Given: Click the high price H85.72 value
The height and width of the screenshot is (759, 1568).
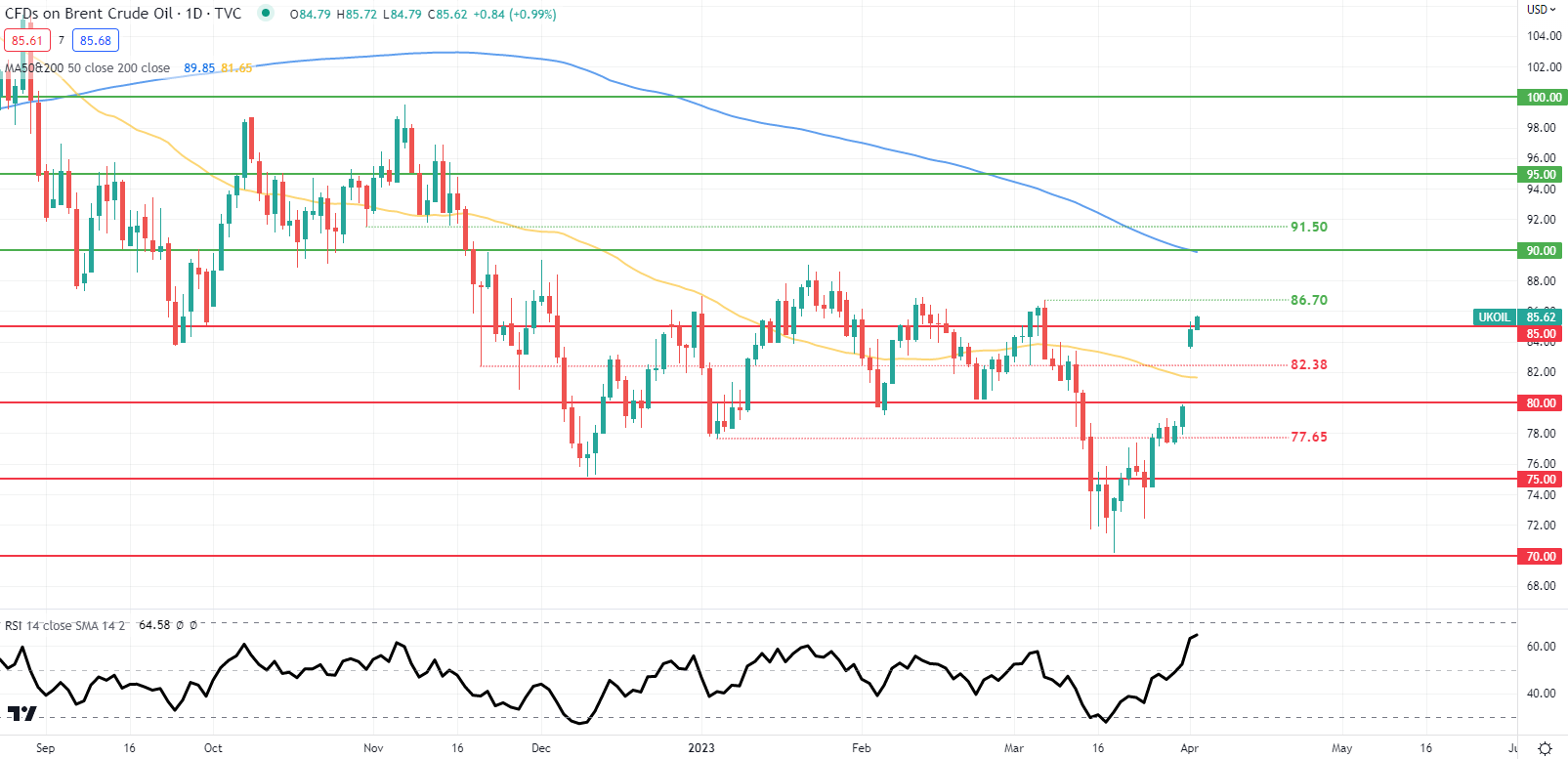Looking at the screenshot, I should coord(357,14).
